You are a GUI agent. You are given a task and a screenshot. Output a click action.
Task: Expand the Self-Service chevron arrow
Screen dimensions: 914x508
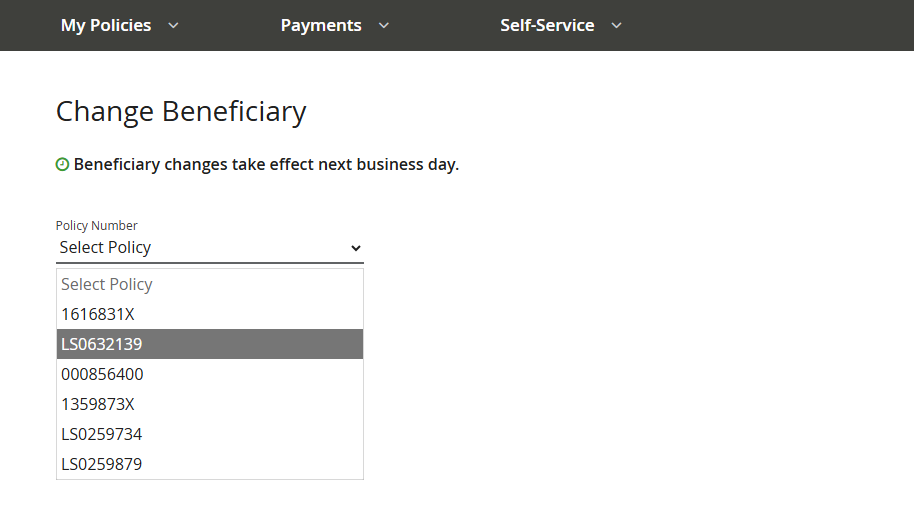click(x=616, y=26)
